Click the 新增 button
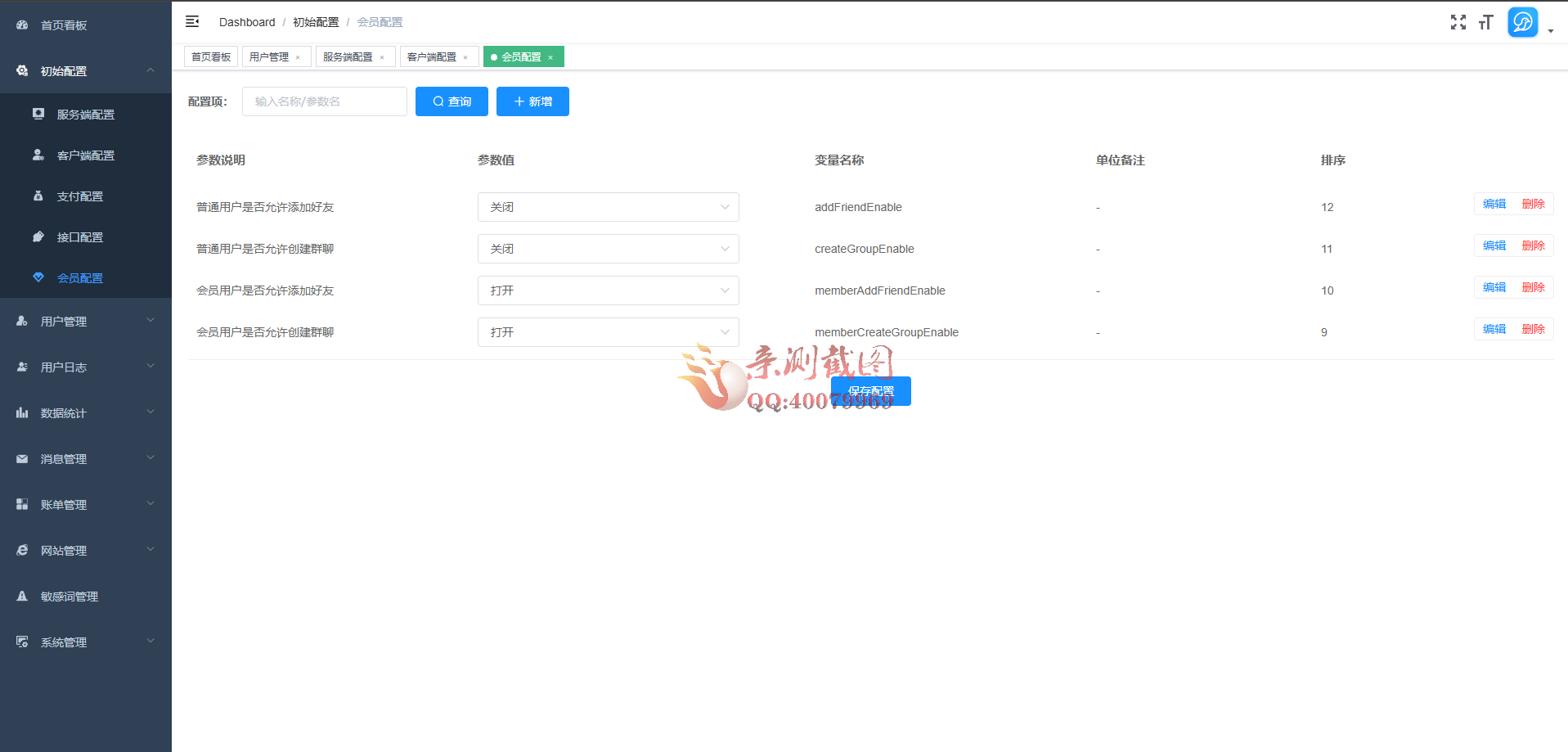Viewport: 1568px width, 752px height. tap(532, 101)
